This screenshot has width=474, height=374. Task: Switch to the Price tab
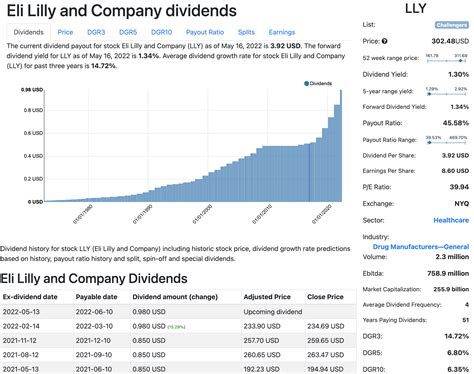[65, 32]
